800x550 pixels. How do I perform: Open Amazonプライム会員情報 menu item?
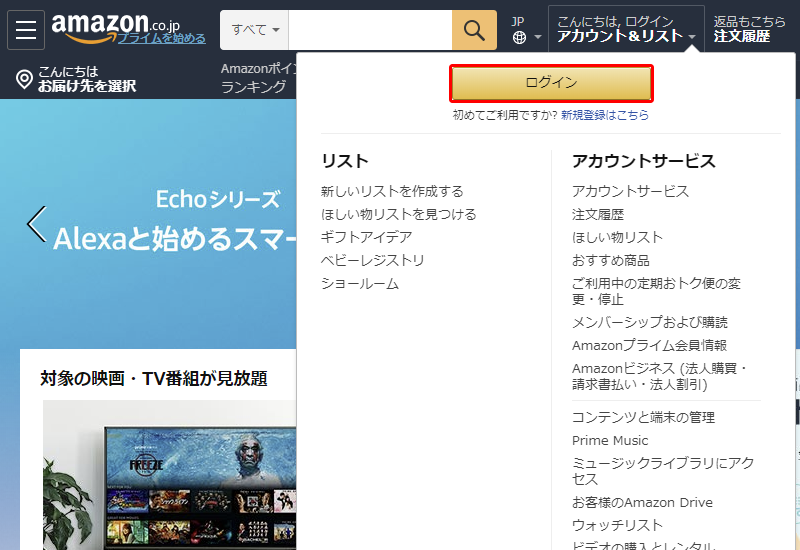coord(649,345)
